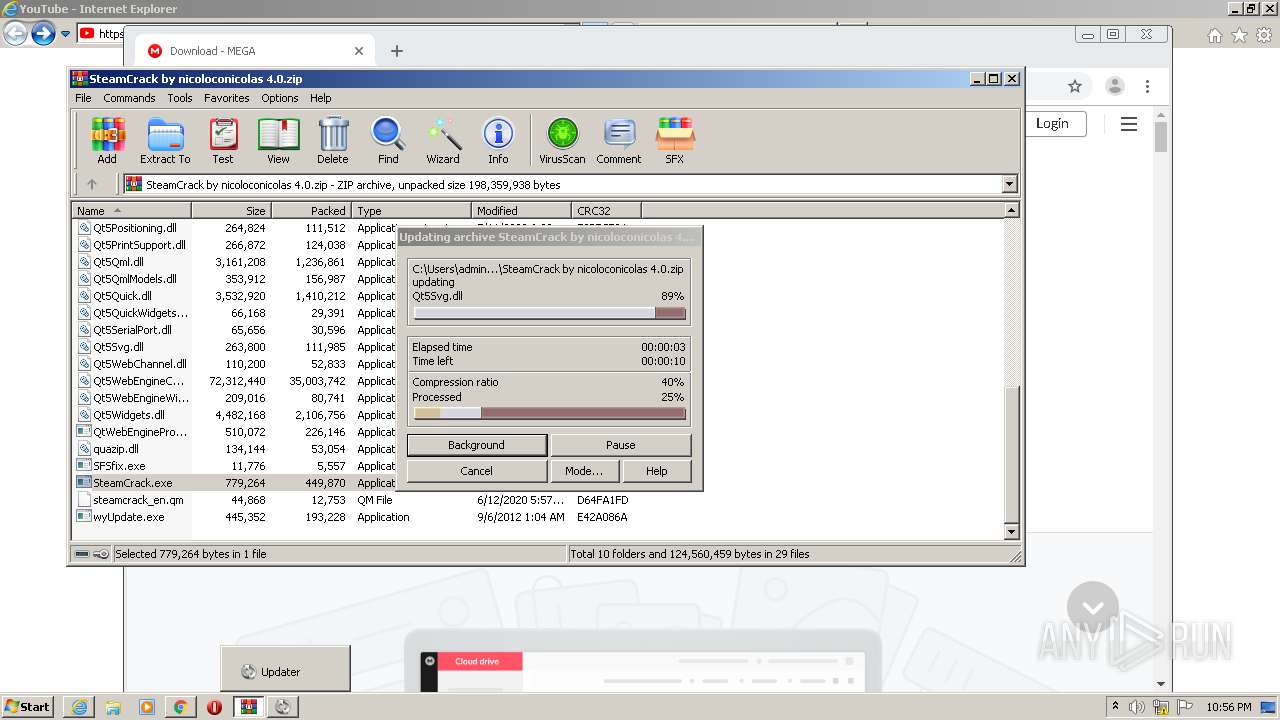1280x720 pixels.
Task: Click the Add toolbar icon in WinRAR
Action: tap(107, 140)
